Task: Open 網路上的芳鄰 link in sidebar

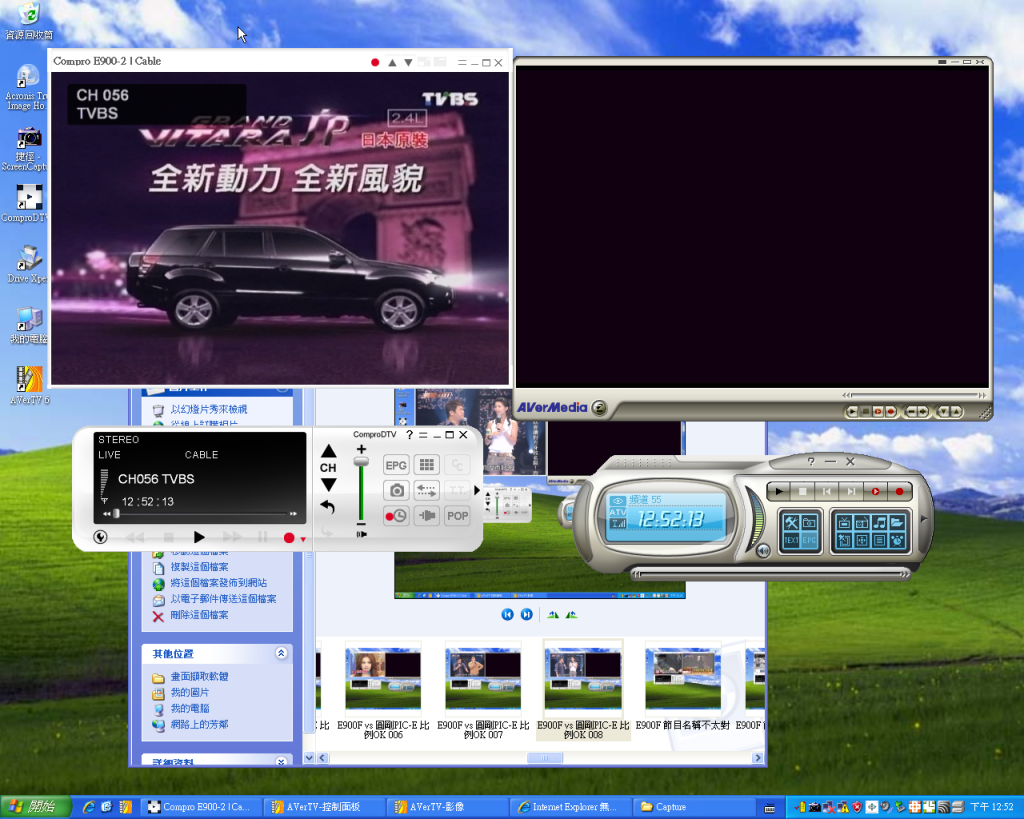Action: (x=199, y=724)
